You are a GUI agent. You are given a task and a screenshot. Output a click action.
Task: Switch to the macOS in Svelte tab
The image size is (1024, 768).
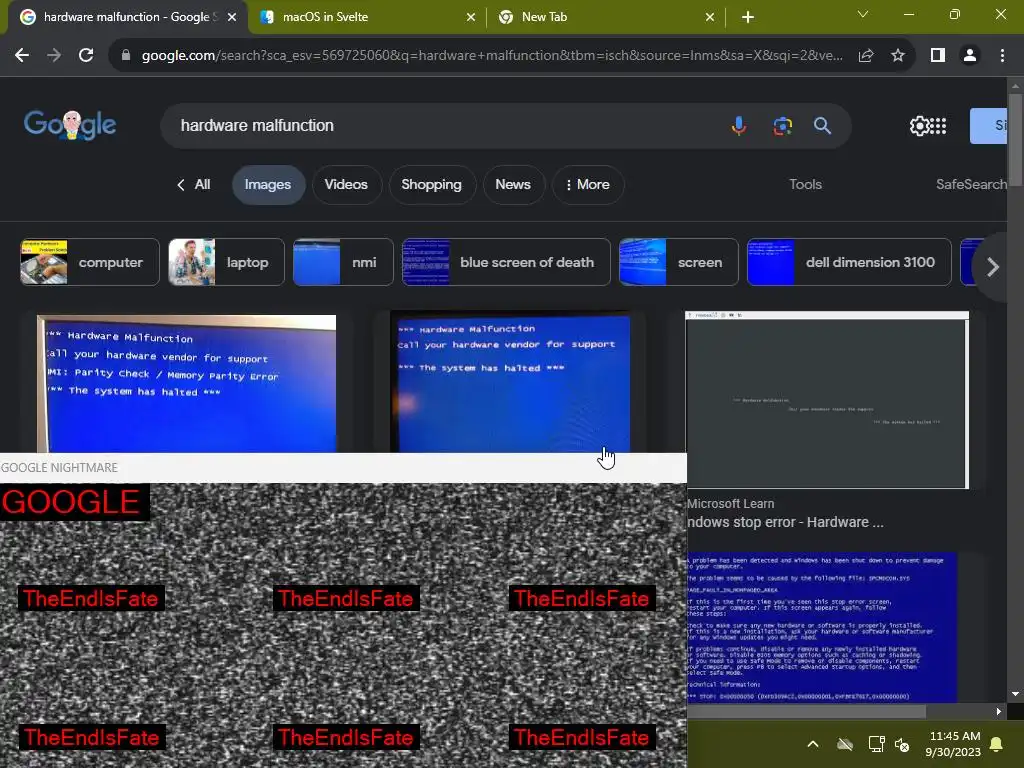click(368, 17)
